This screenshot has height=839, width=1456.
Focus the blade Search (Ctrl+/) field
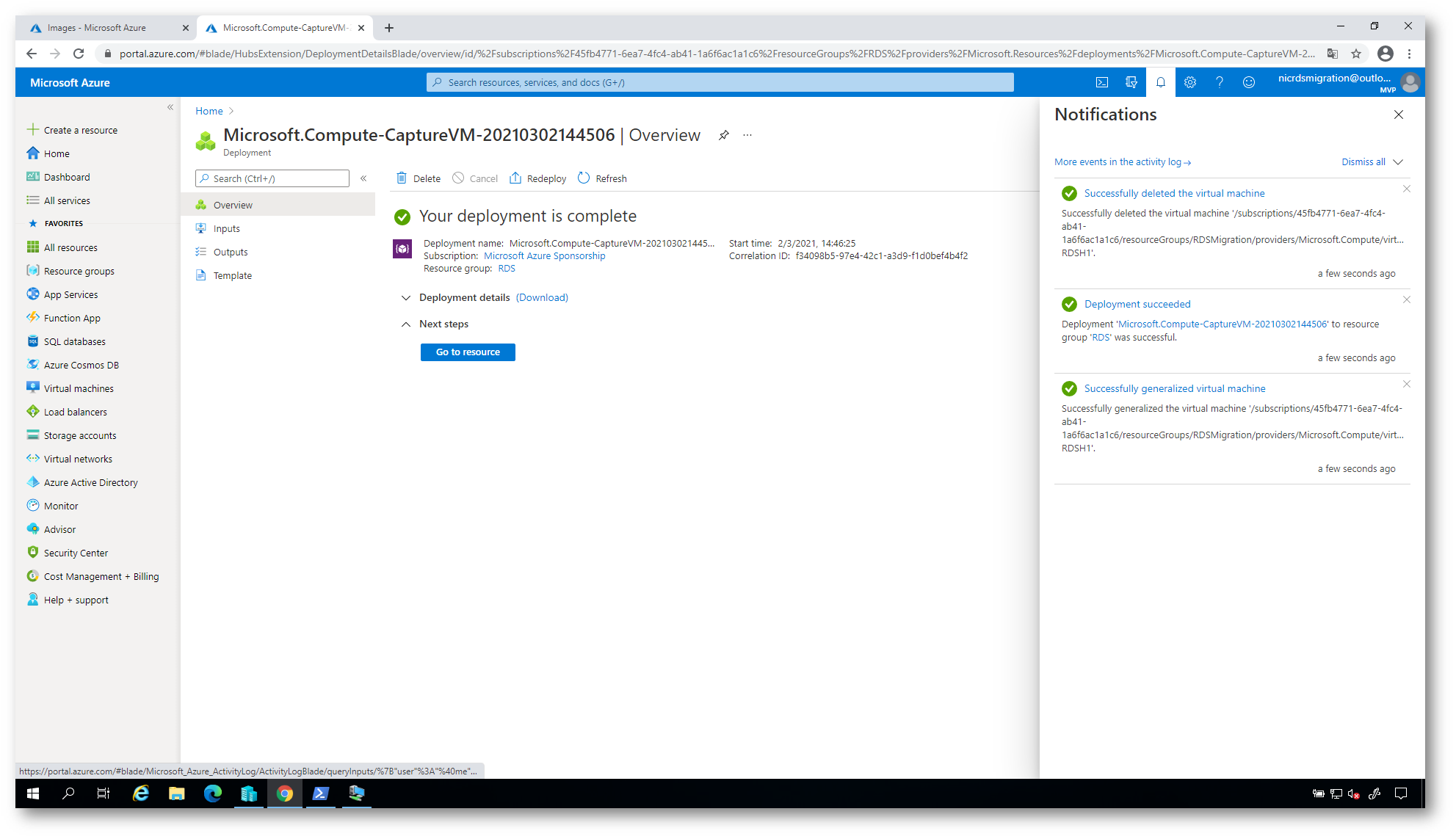point(272,178)
